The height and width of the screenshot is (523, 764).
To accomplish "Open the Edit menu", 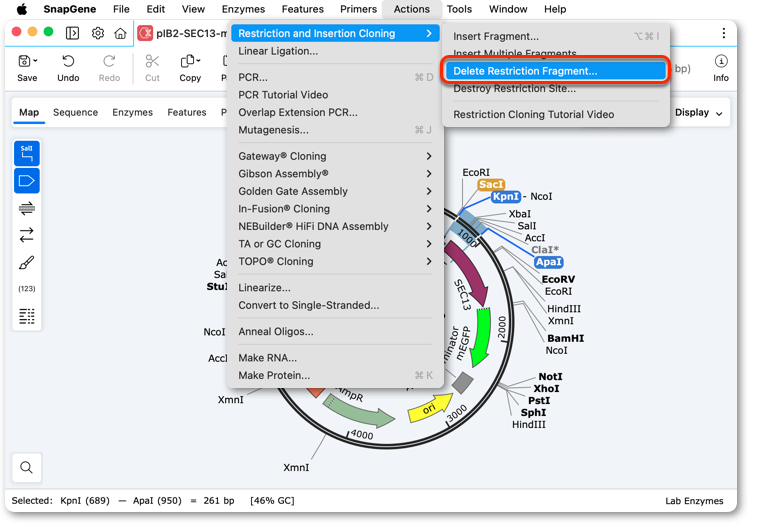I will click(155, 9).
